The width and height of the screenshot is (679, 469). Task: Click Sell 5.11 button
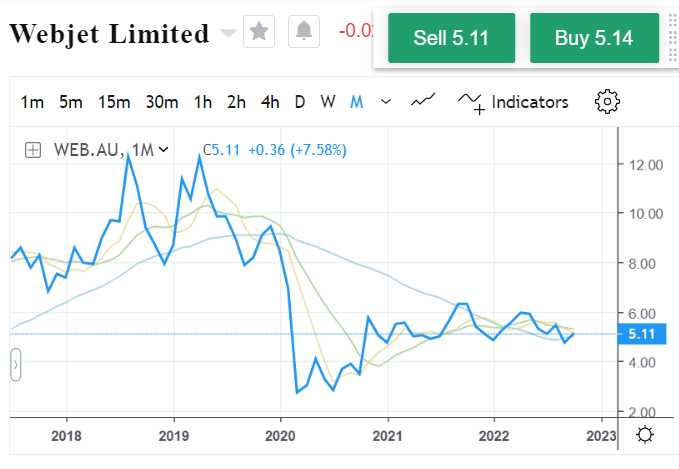[451, 38]
